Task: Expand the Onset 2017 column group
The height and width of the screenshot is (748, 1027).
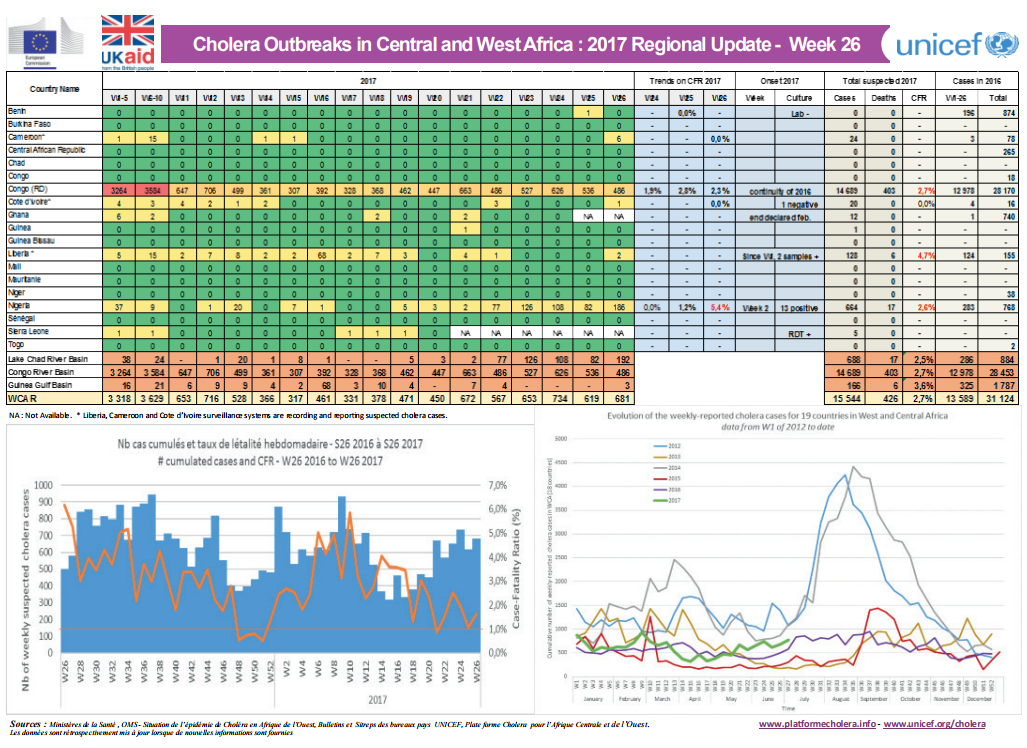Action: pyautogui.click(x=781, y=80)
